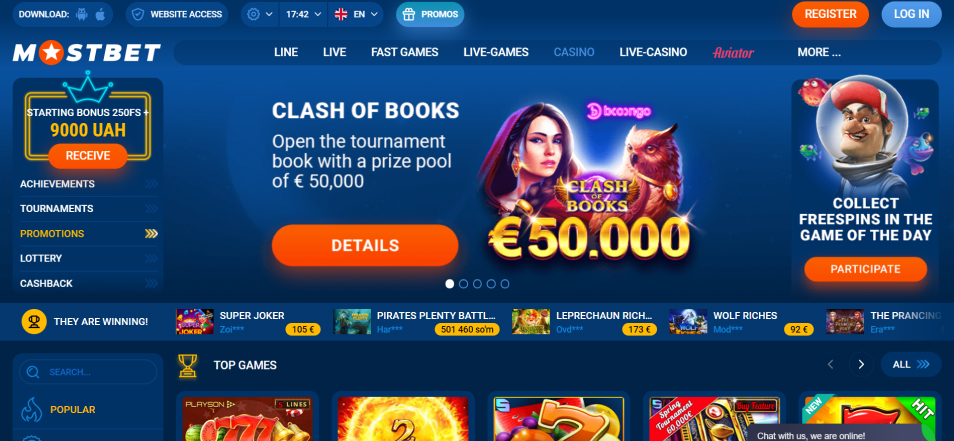
Task: Show next Top Games with right arrow
Action: coord(861,364)
